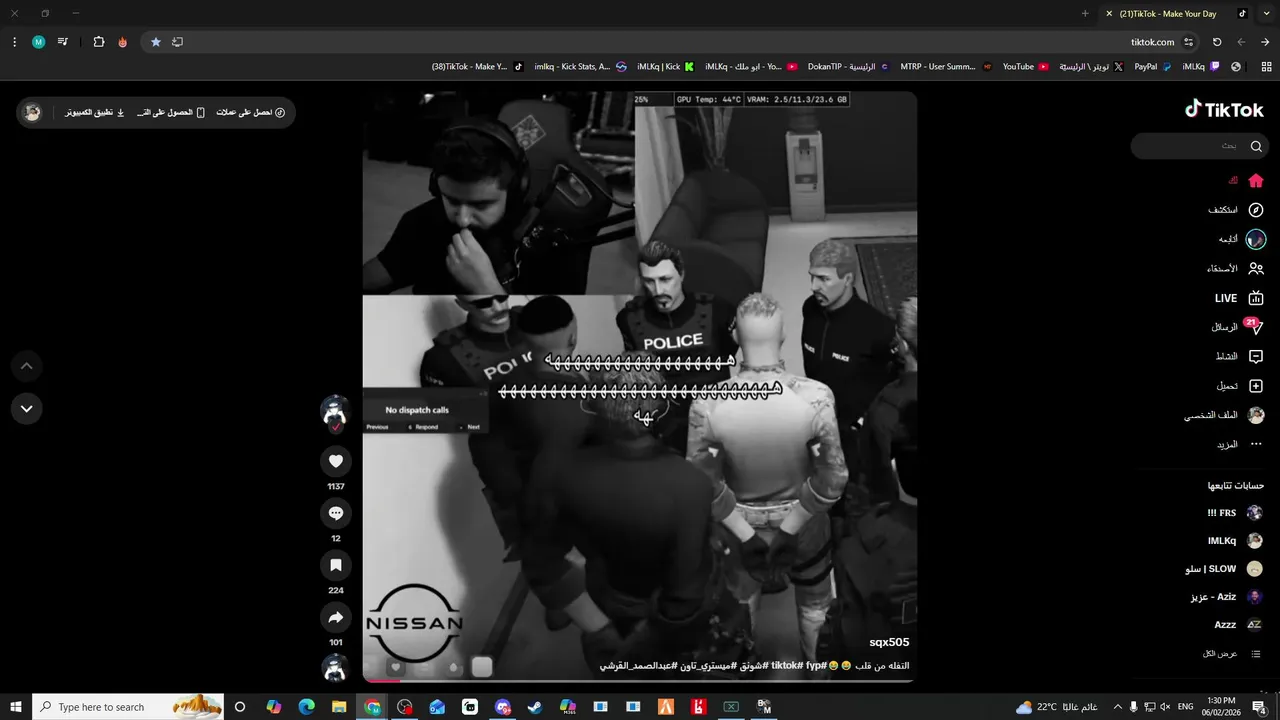Click the TikTok search field
Screen dimensions: 1280x720
pyautogui.click(x=1200, y=146)
